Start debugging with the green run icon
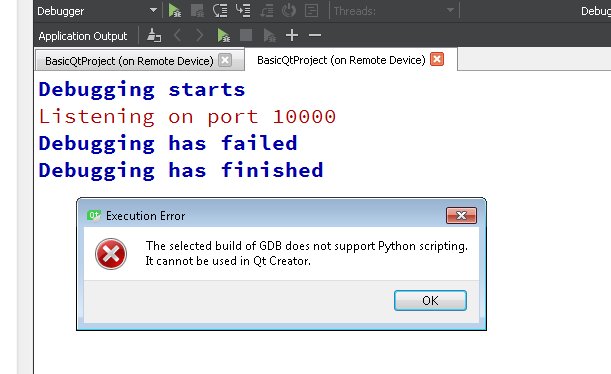The height and width of the screenshot is (374, 611). click(175, 11)
